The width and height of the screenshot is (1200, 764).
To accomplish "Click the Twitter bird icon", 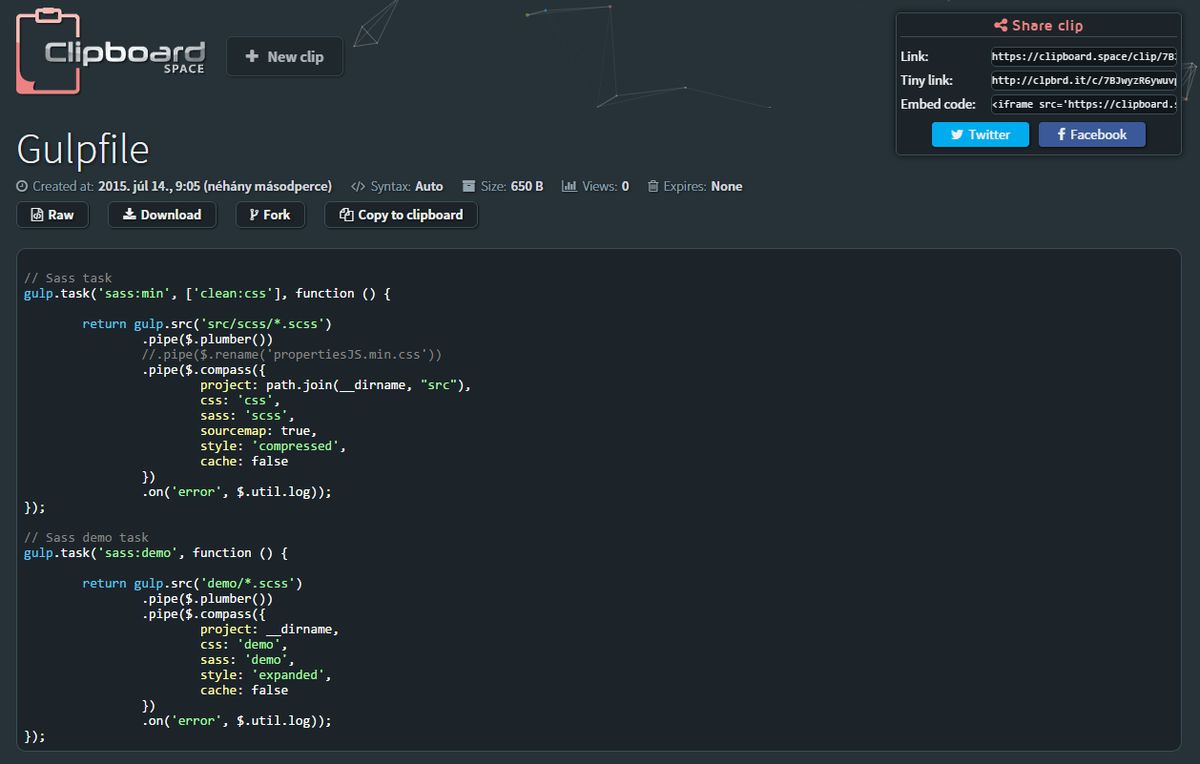I will [956, 133].
